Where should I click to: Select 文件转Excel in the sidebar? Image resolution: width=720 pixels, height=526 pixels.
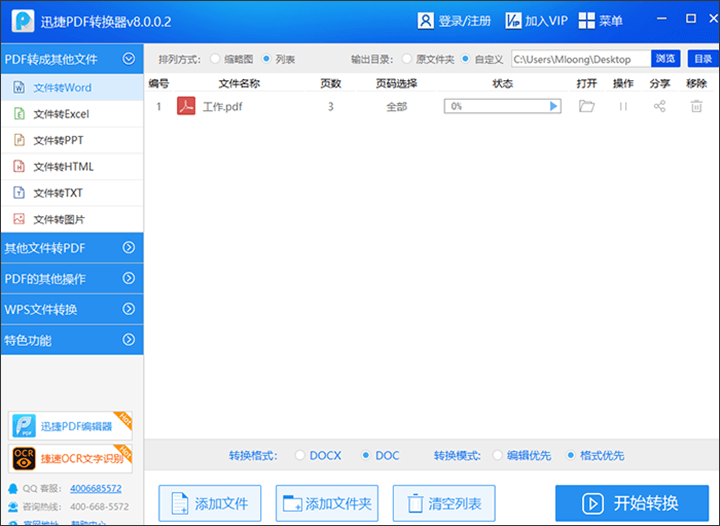pos(72,114)
